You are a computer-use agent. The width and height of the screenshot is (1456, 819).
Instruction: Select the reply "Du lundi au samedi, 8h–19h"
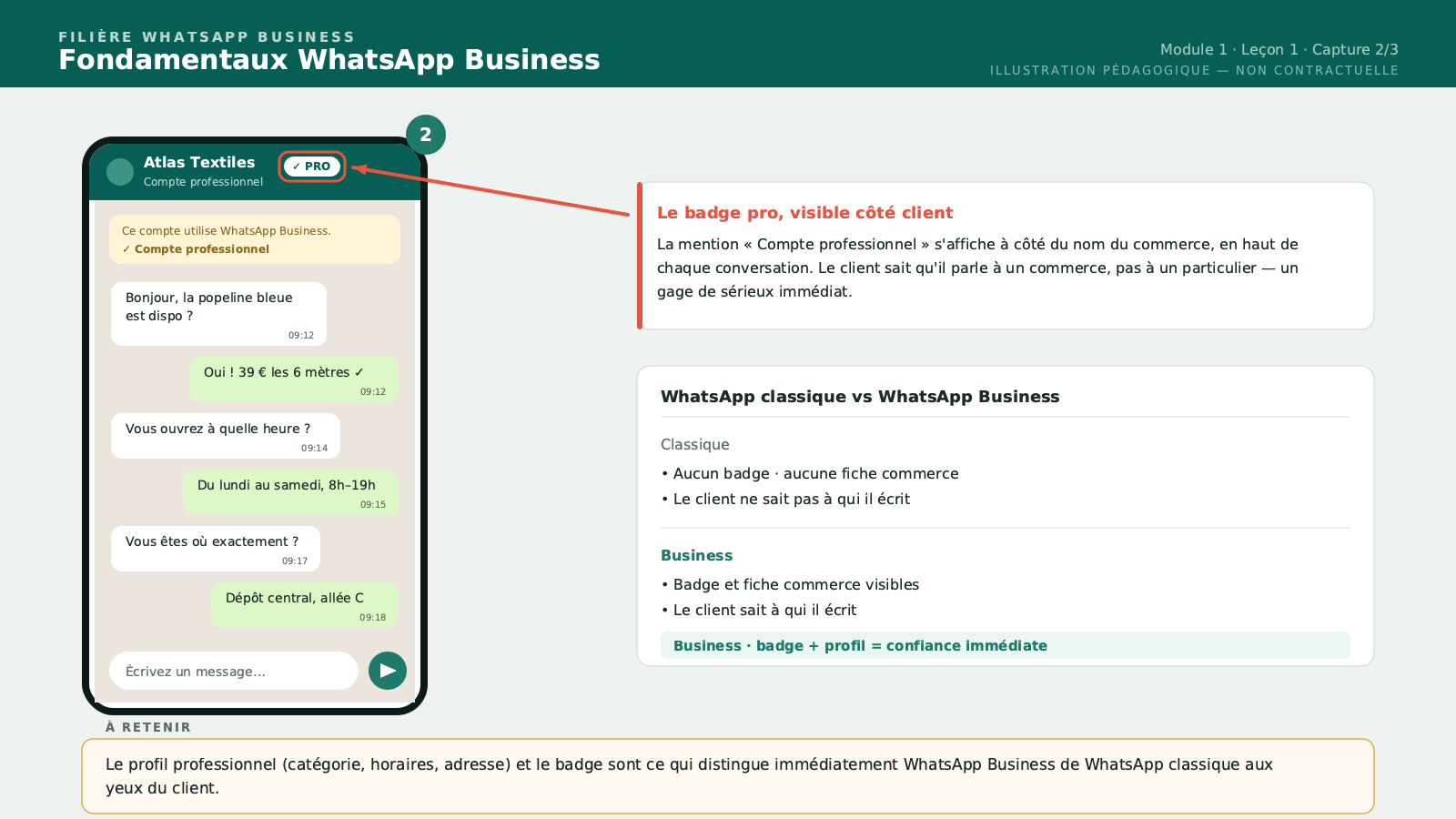[x=290, y=492]
